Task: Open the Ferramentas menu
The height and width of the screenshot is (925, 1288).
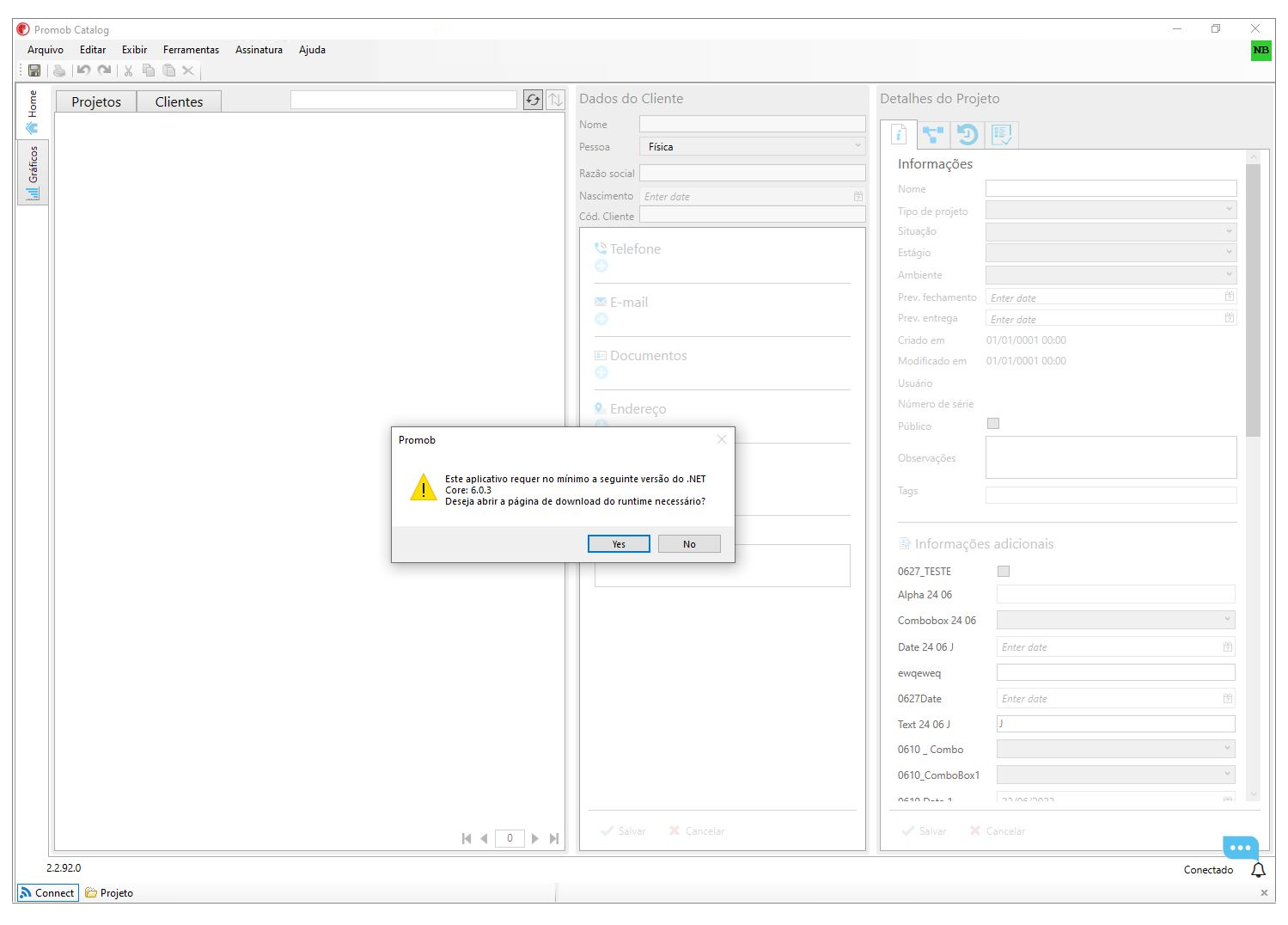Action: (x=191, y=50)
